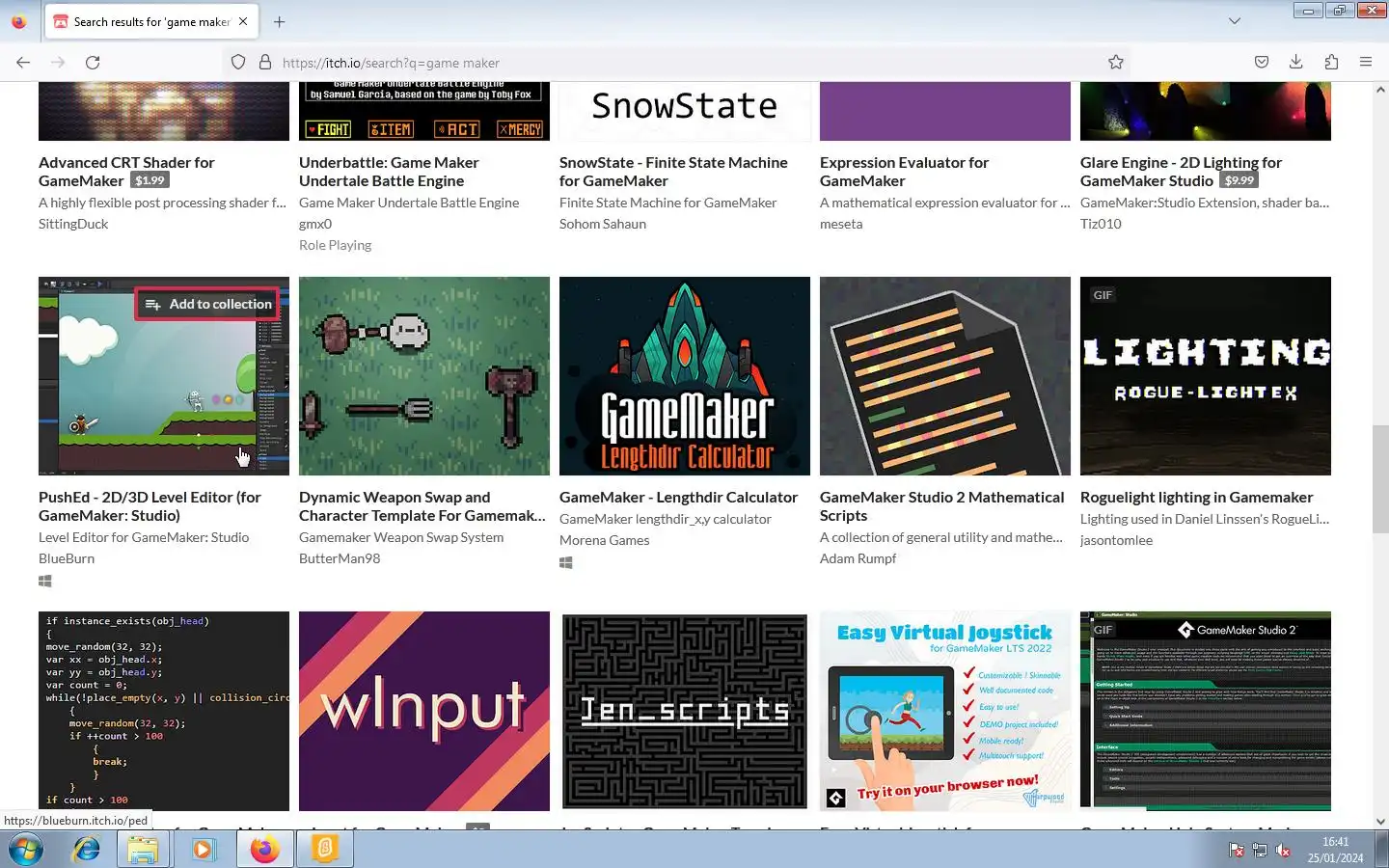Open the code snippet thumbnail with instance_exists
This screenshot has height=868, width=1389.
(164, 711)
